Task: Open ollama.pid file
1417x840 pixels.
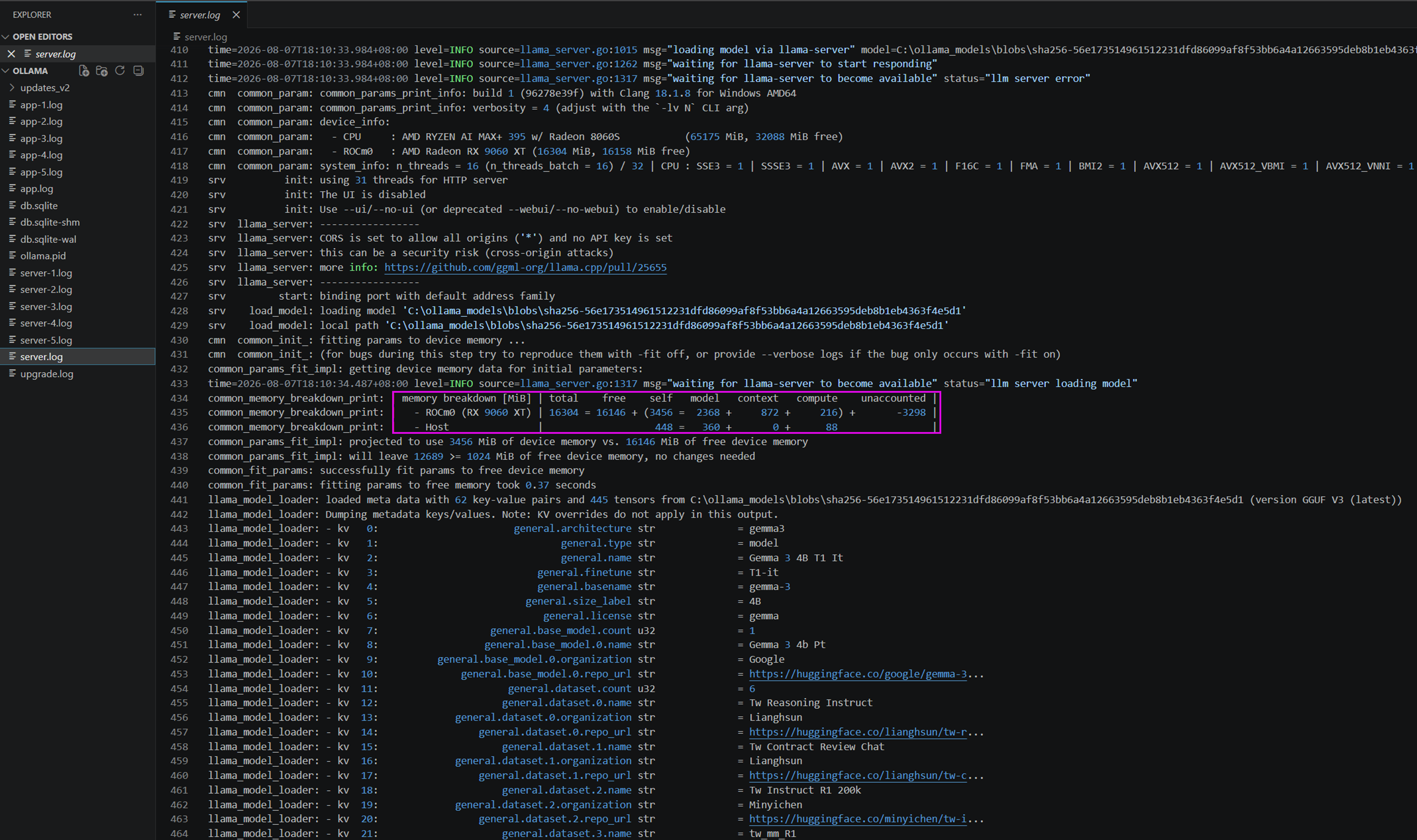Action: pos(43,256)
